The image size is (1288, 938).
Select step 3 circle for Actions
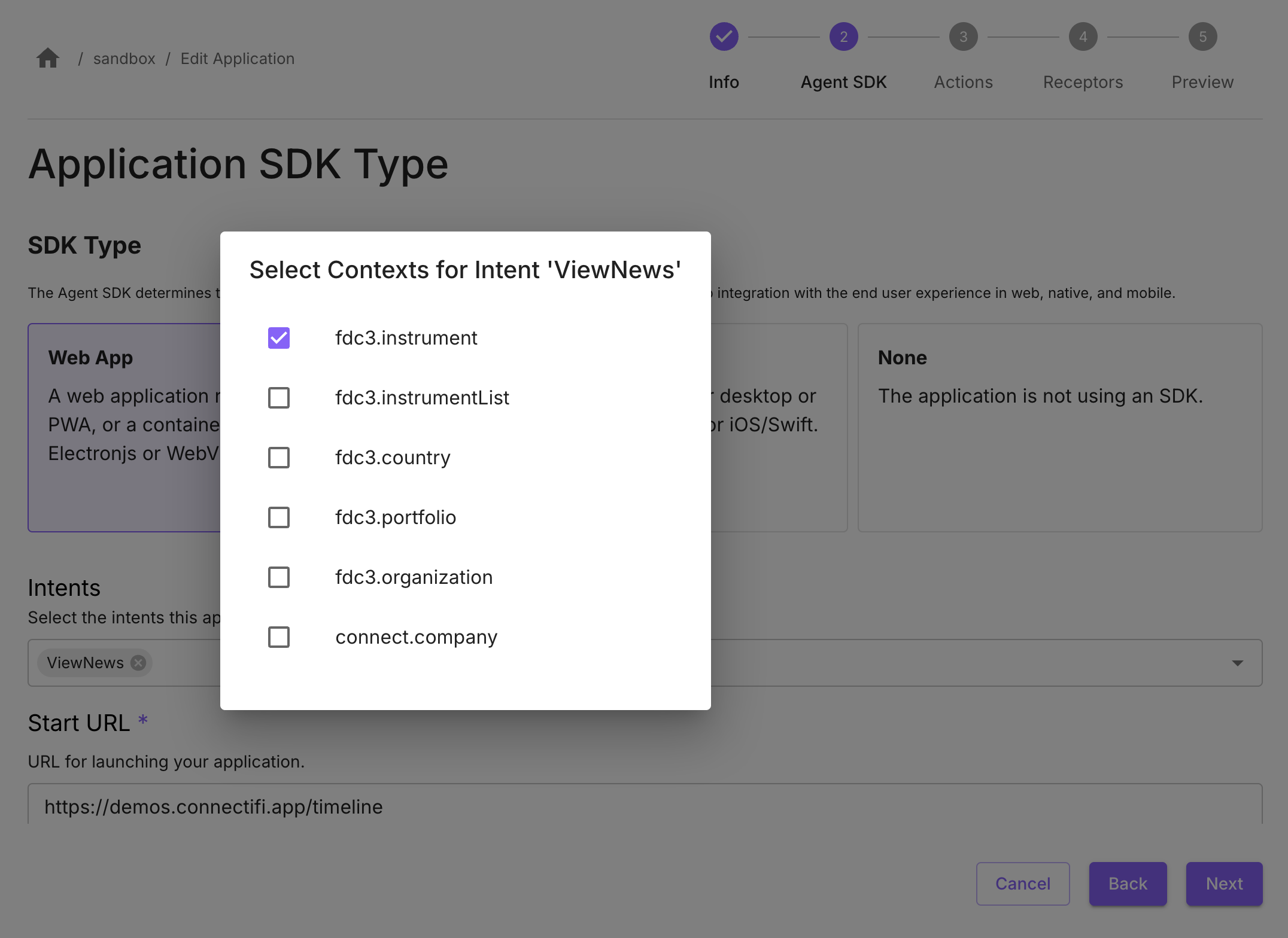point(963,37)
